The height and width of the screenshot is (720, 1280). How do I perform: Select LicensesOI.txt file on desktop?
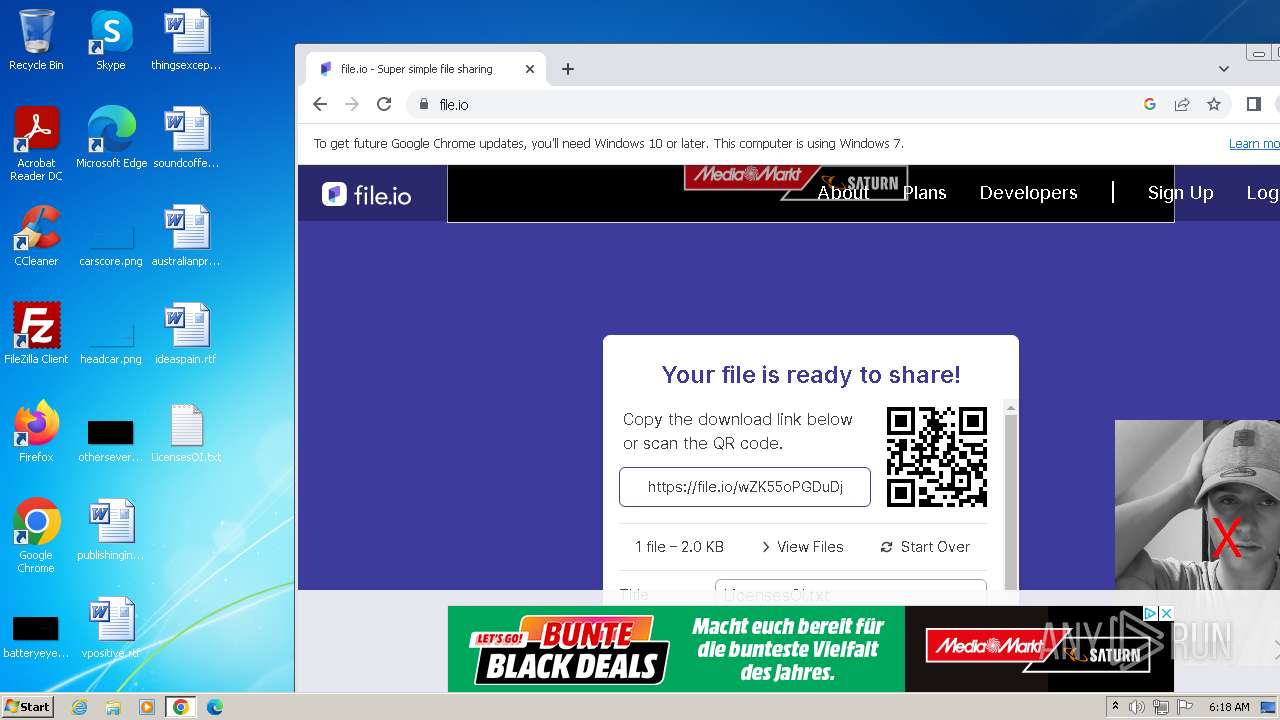(186, 432)
